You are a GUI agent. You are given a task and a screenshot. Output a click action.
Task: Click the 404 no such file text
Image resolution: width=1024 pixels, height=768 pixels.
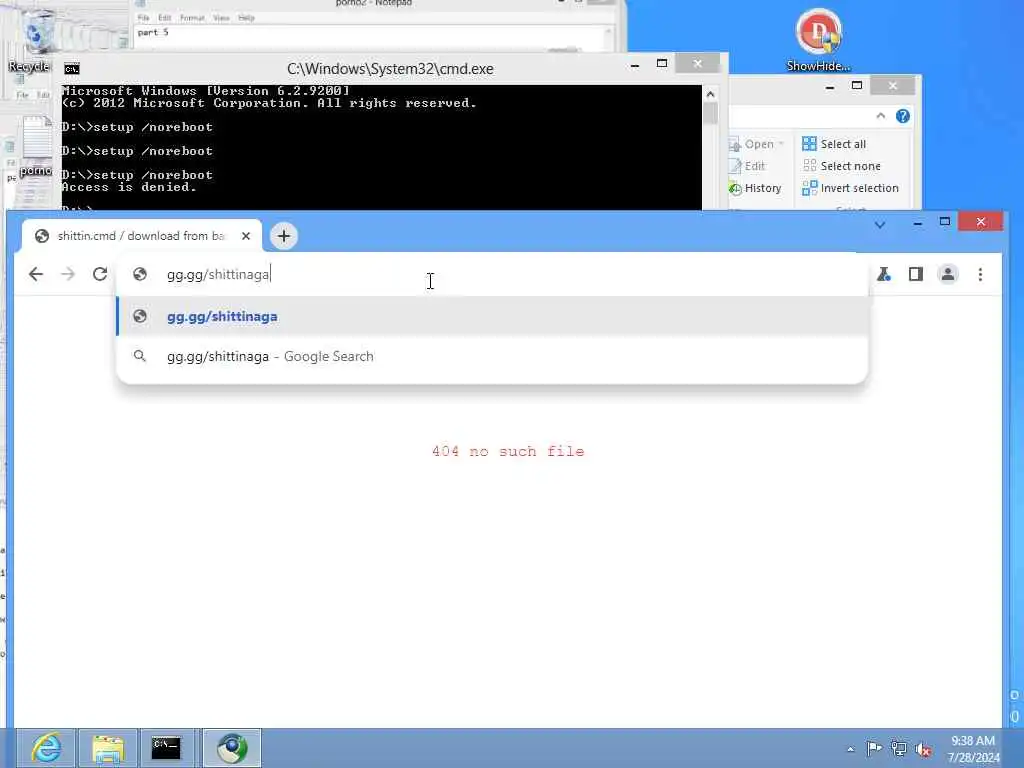(508, 451)
